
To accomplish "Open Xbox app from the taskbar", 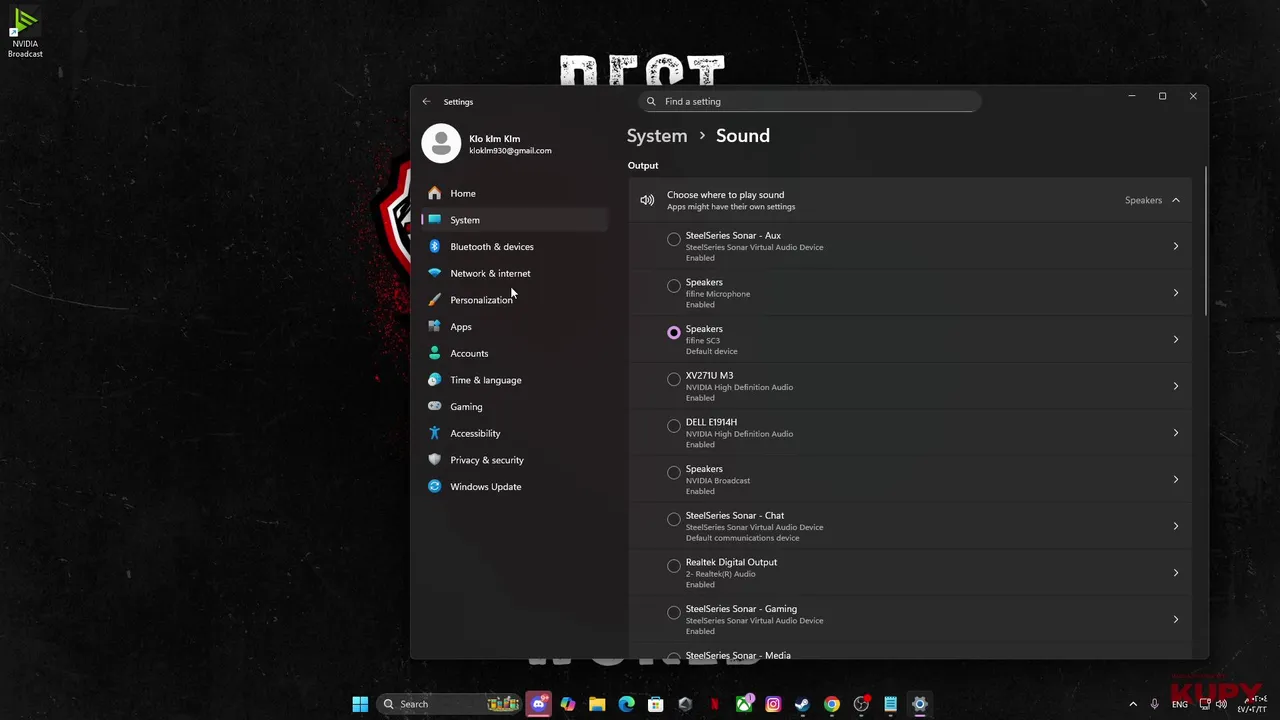I will point(744,704).
